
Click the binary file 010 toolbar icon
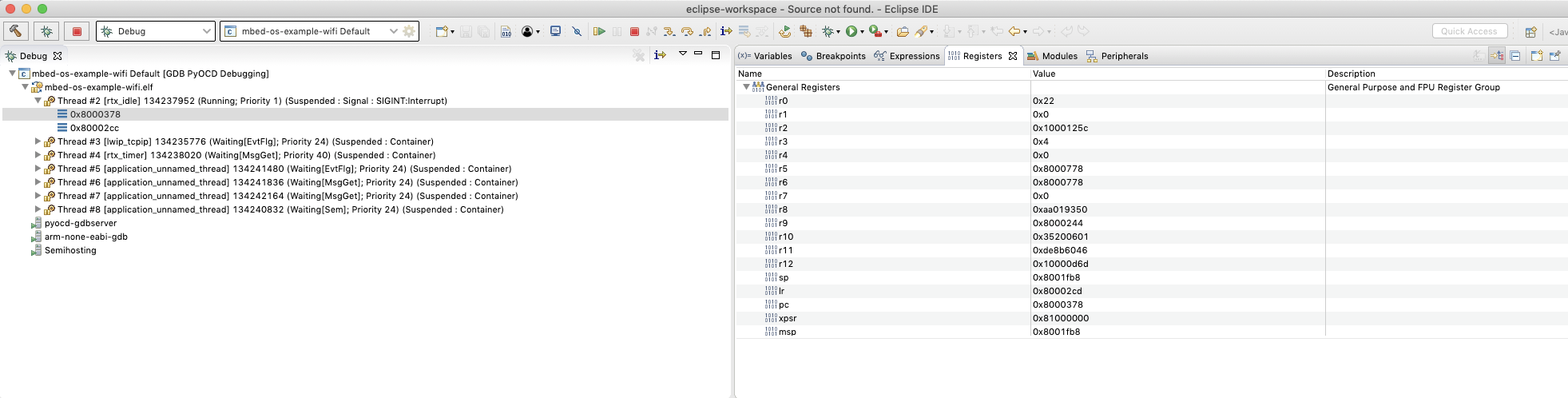(x=506, y=31)
